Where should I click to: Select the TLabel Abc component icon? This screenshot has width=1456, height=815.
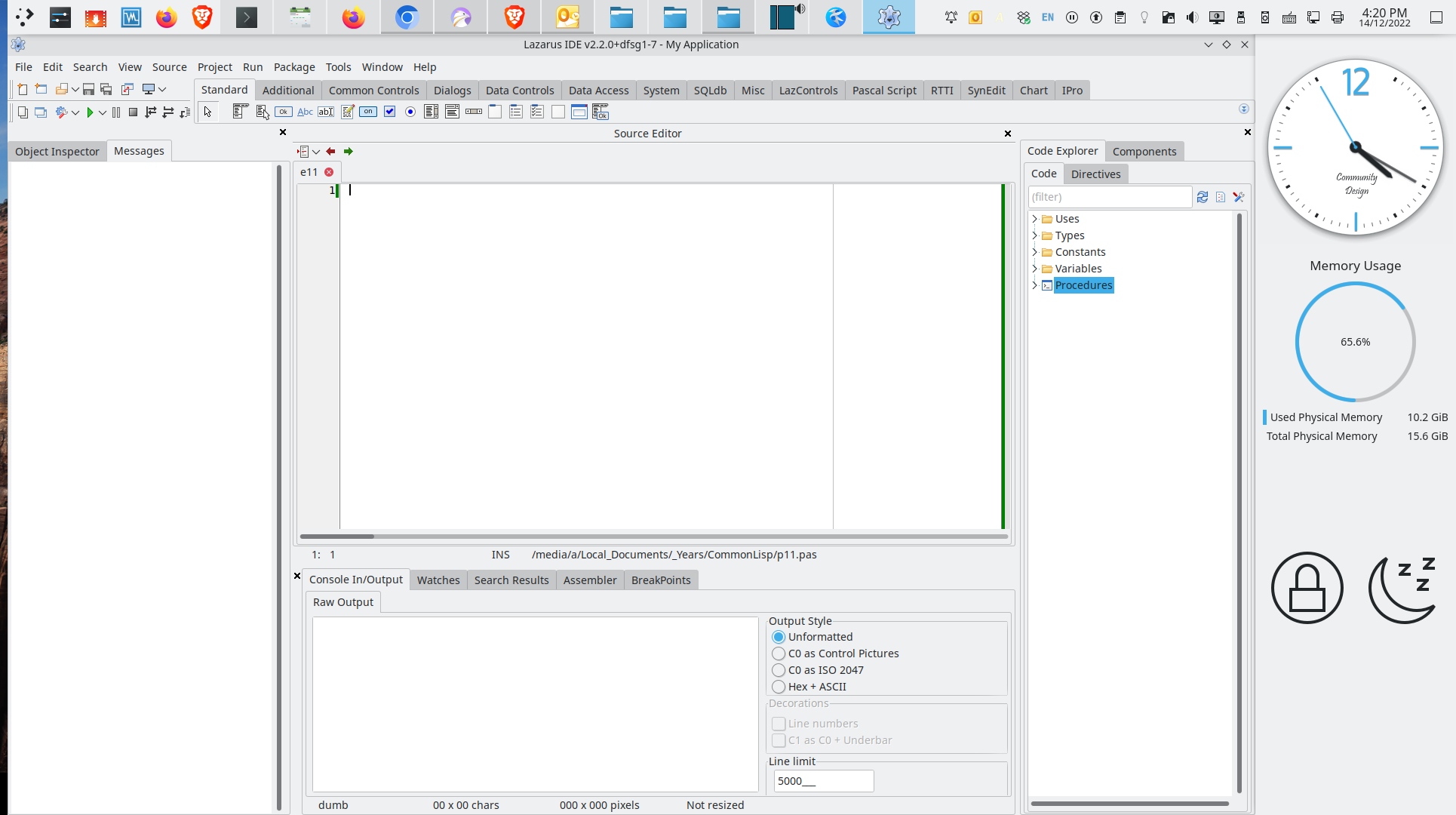pyautogui.click(x=305, y=112)
